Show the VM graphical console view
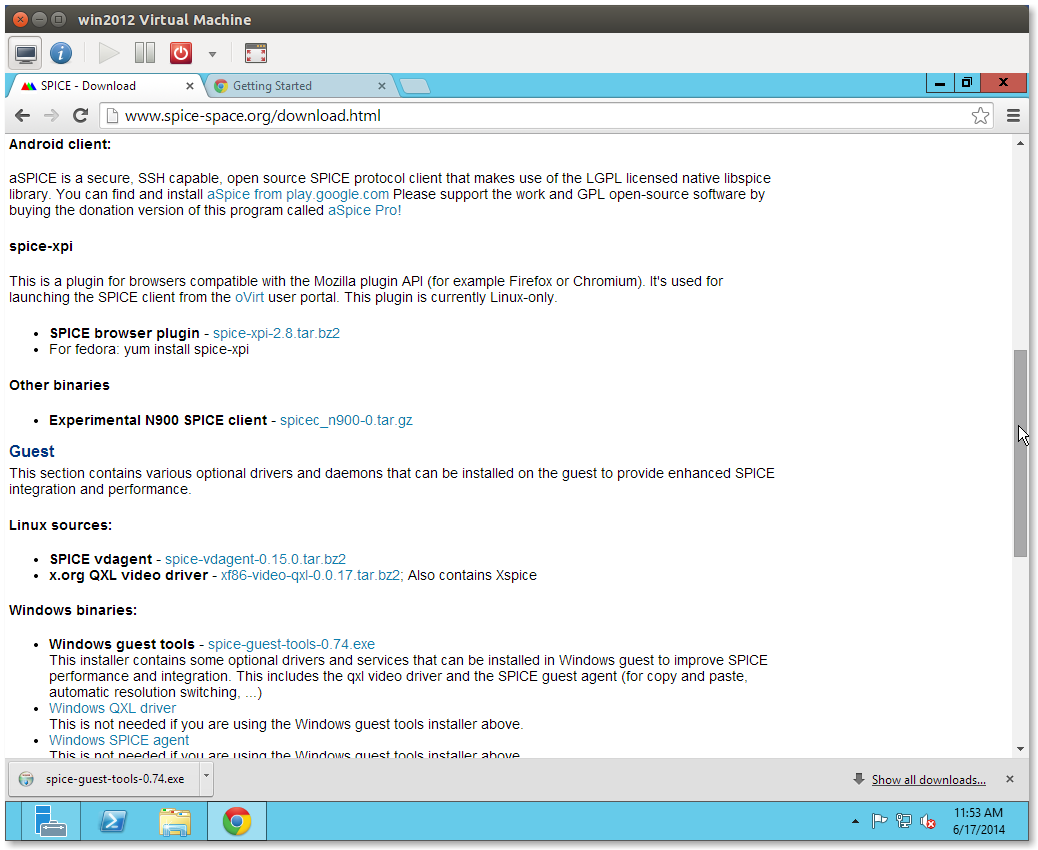The height and width of the screenshot is (850, 1038). [26, 54]
